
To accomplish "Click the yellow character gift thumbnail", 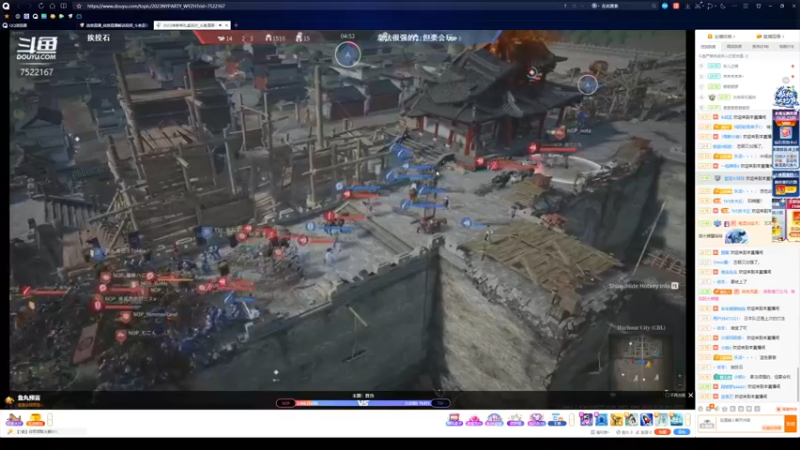I will [x=616, y=419].
